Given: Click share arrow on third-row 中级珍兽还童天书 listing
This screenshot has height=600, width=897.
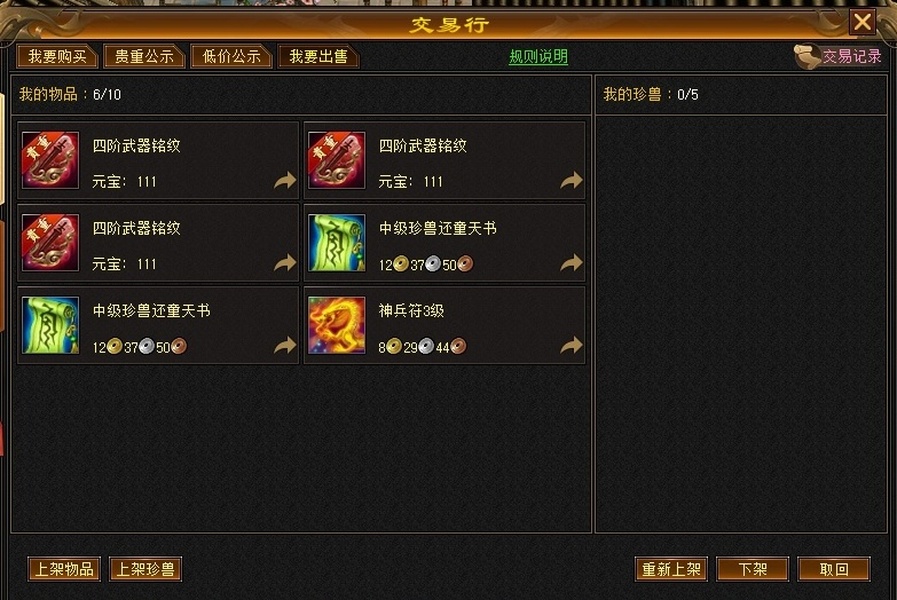Looking at the screenshot, I should tap(285, 345).
